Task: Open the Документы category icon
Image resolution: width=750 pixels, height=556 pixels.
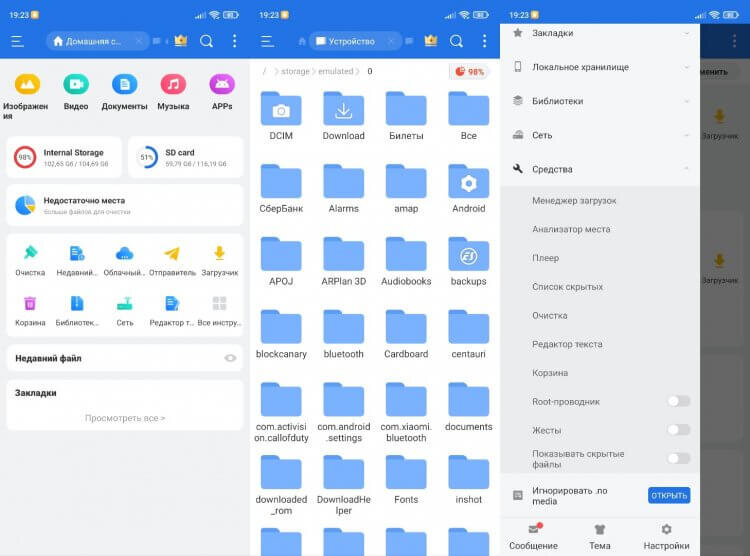Action: (x=124, y=84)
